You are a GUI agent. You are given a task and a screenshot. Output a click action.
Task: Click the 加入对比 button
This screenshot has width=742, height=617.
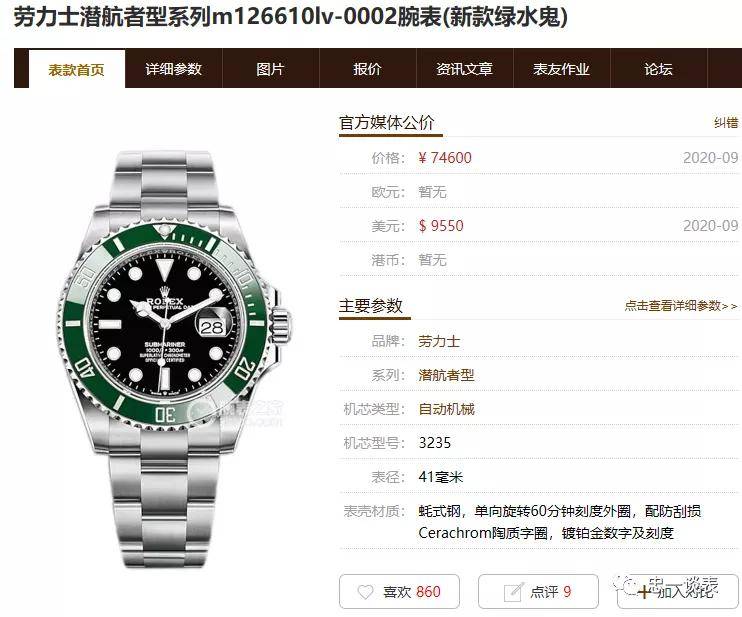678,591
